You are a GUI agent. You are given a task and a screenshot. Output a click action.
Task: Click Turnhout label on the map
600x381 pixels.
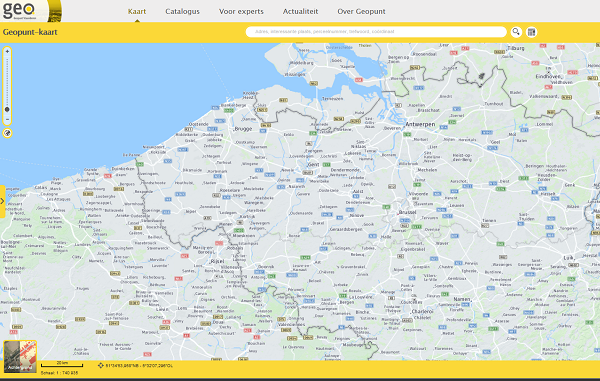494,104
